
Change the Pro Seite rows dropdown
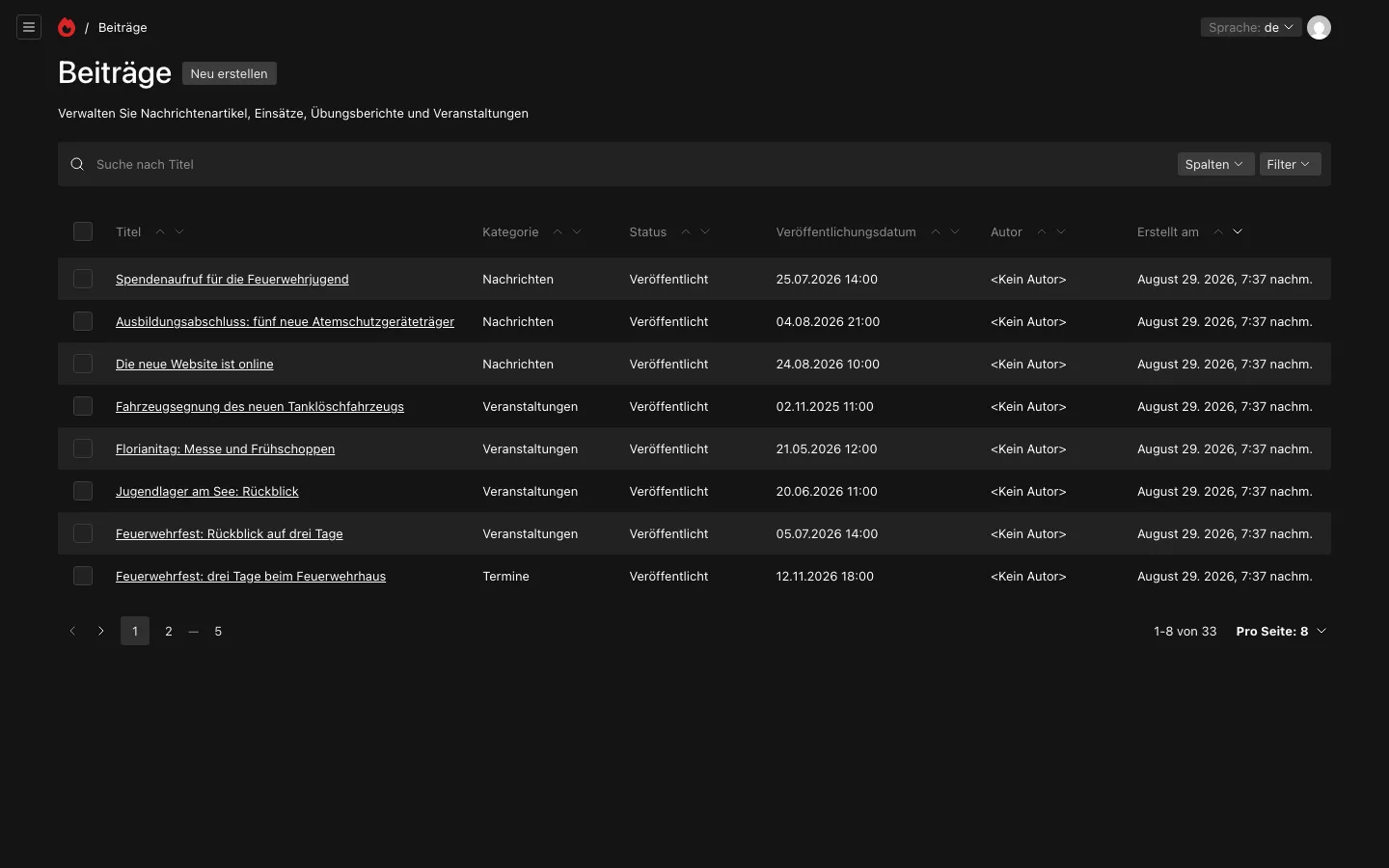1281,631
